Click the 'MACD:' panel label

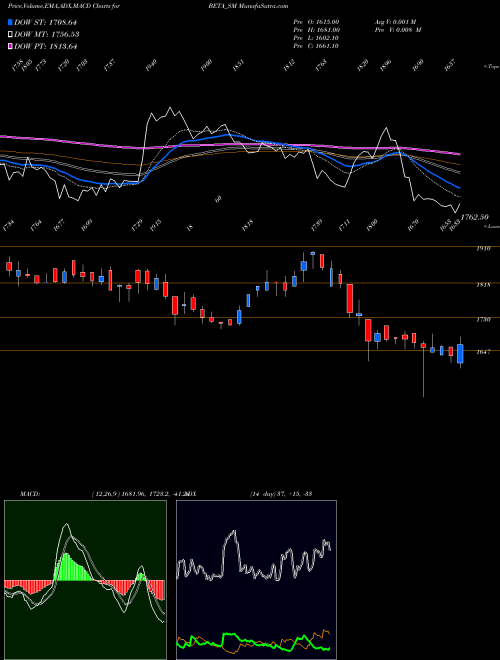tap(30, 494)
